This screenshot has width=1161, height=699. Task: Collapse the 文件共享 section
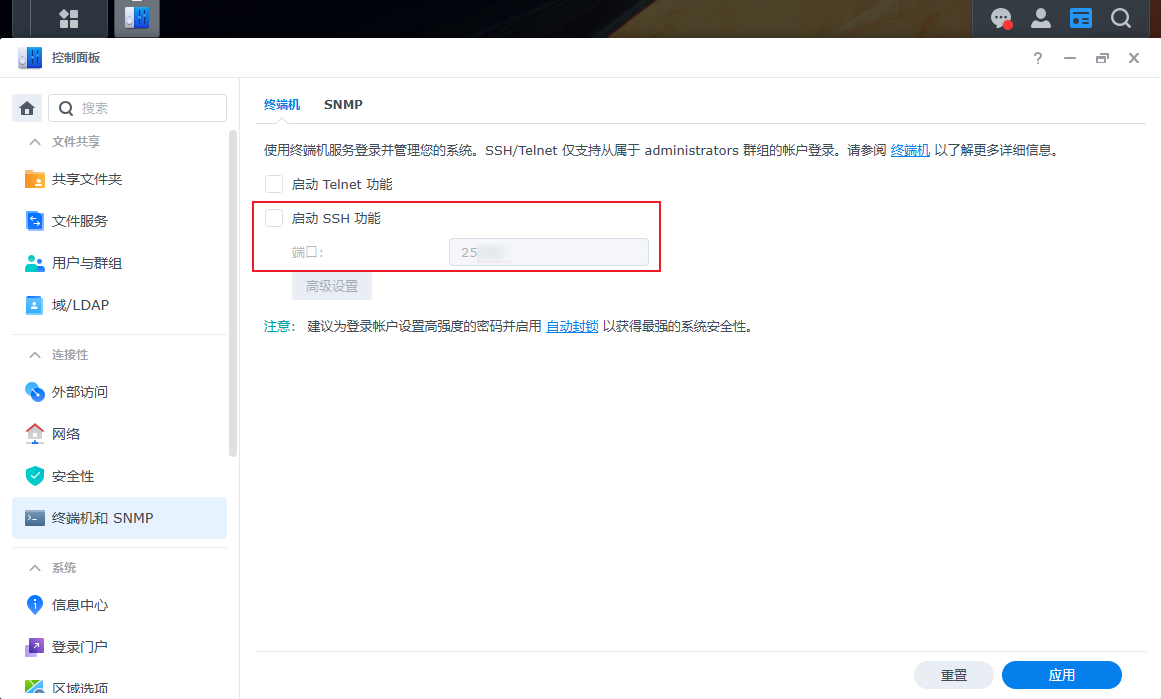(35, 142)
